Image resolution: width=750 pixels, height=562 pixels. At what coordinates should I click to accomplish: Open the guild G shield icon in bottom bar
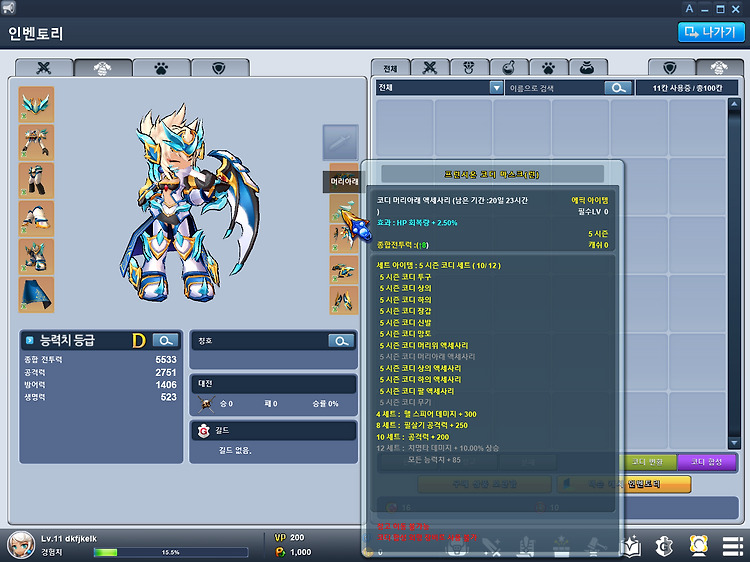664,546
